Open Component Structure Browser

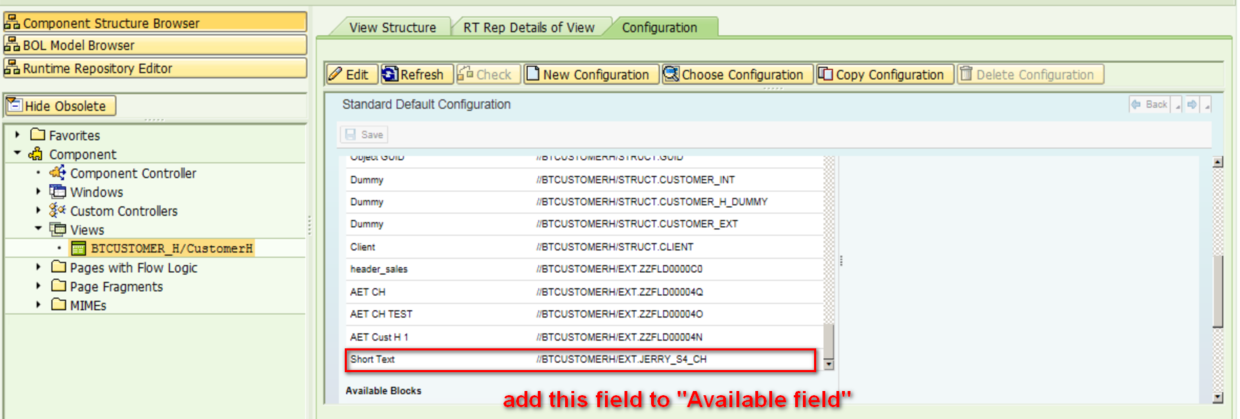[x=155, y=22]
